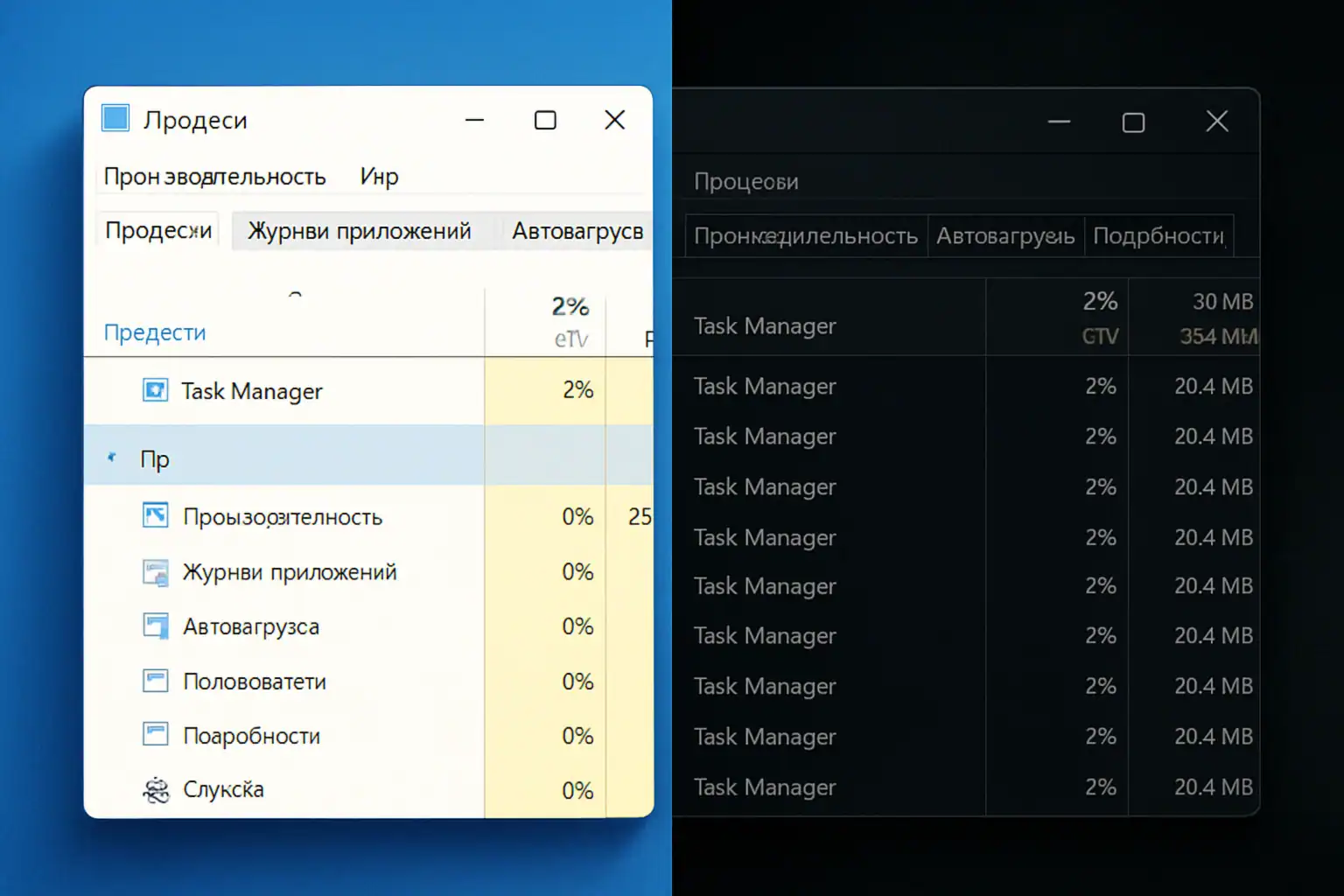Screen dimensions: 1344x896
Task: Open the Поаробности (Details) icon
Action: [x=156, y=735]
